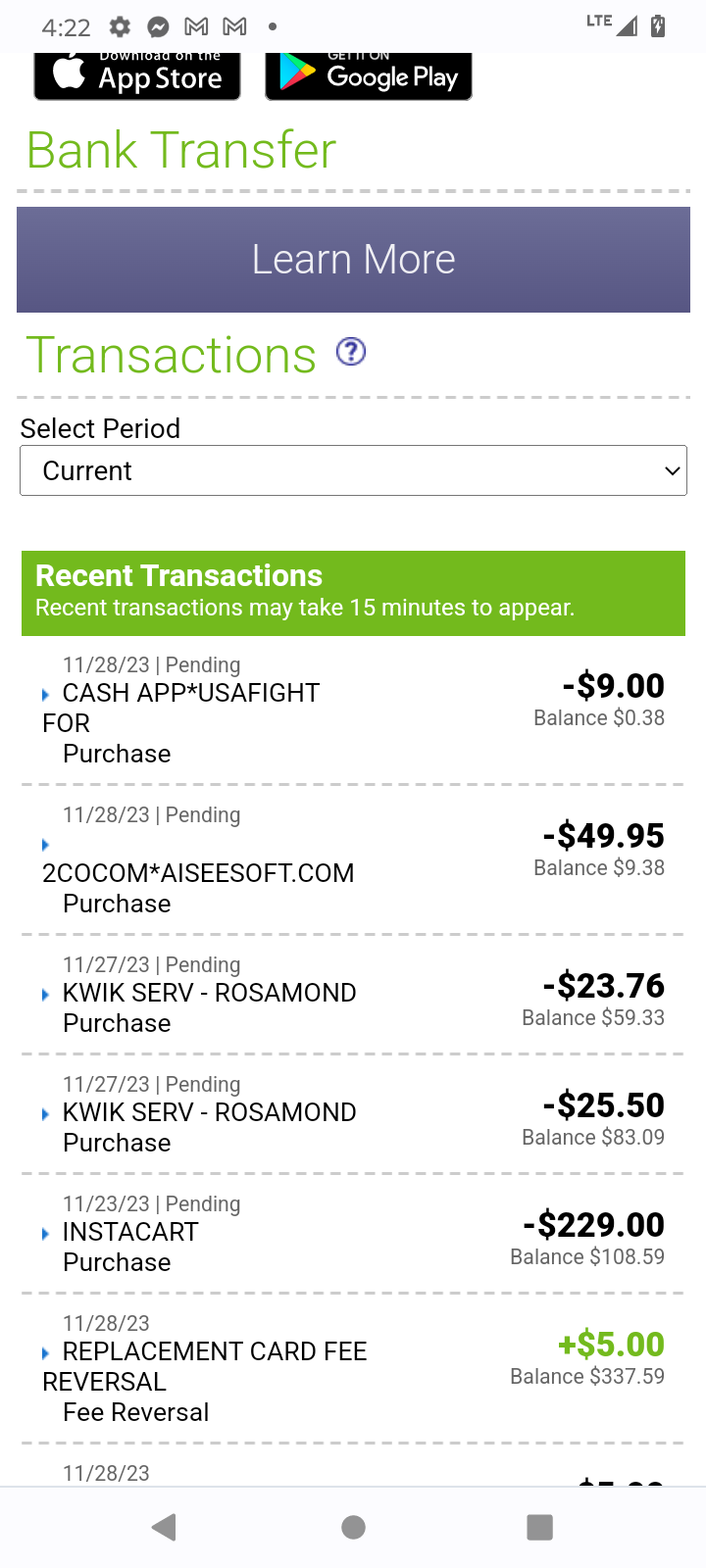This screenshot has width=706, height=1568.
Task: Tap the Transactions help question mark icon
Action: [351, 352]
